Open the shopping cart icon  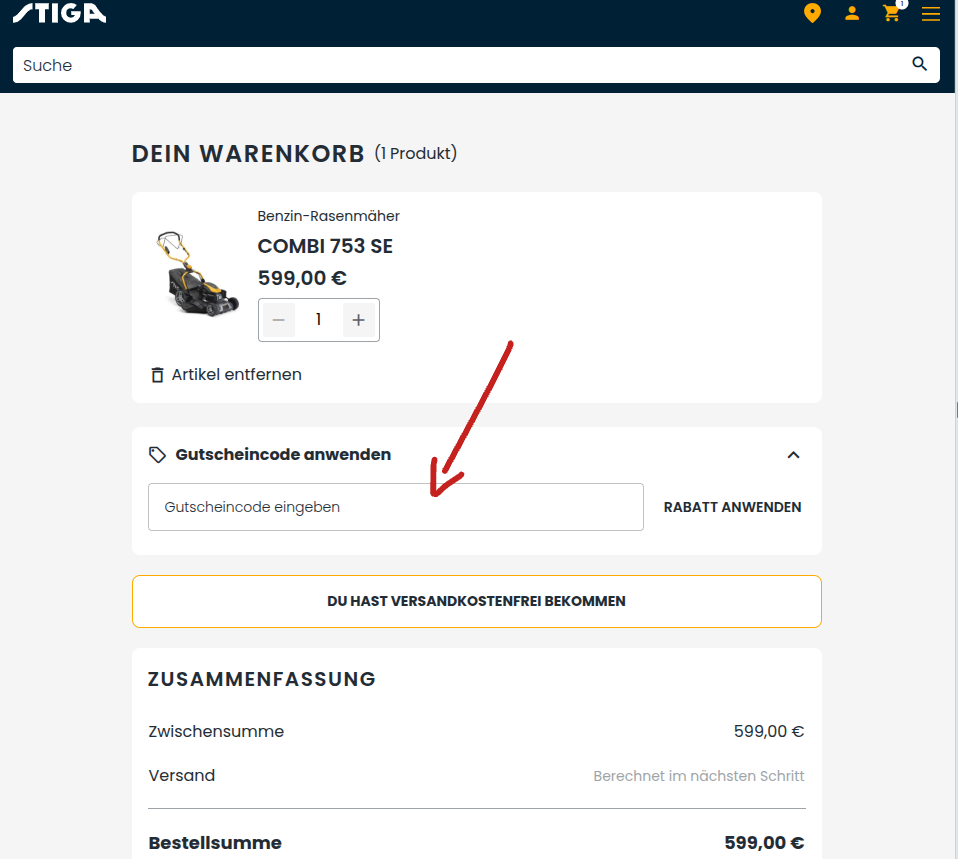pyautogui.click(x=891, y=14)
